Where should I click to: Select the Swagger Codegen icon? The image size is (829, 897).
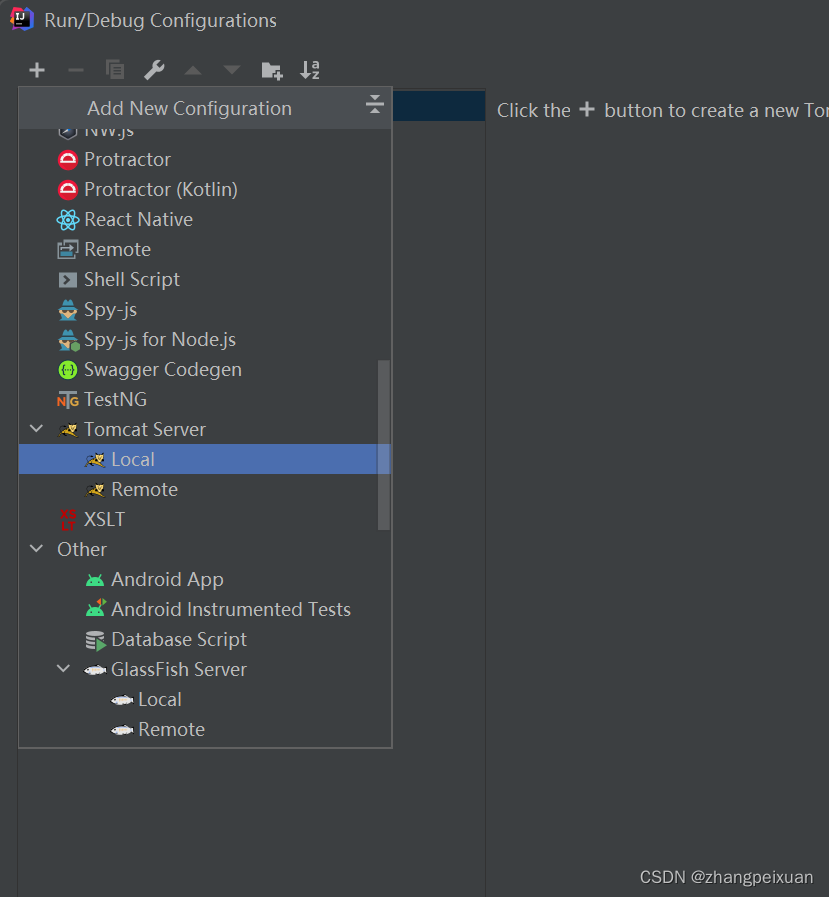[x=68, y=370]
